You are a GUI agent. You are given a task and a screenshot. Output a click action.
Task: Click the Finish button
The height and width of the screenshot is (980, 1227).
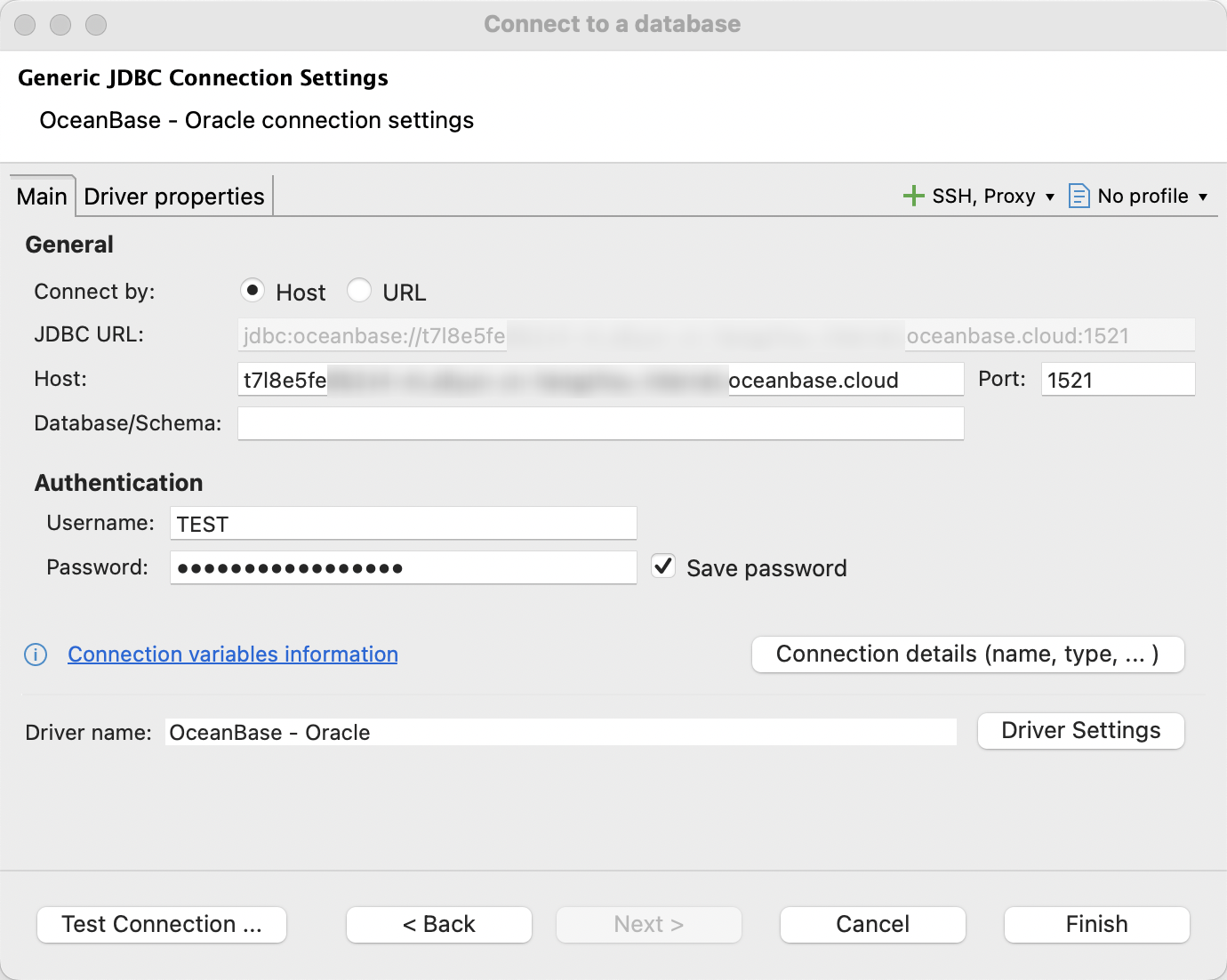point(1096,924)
